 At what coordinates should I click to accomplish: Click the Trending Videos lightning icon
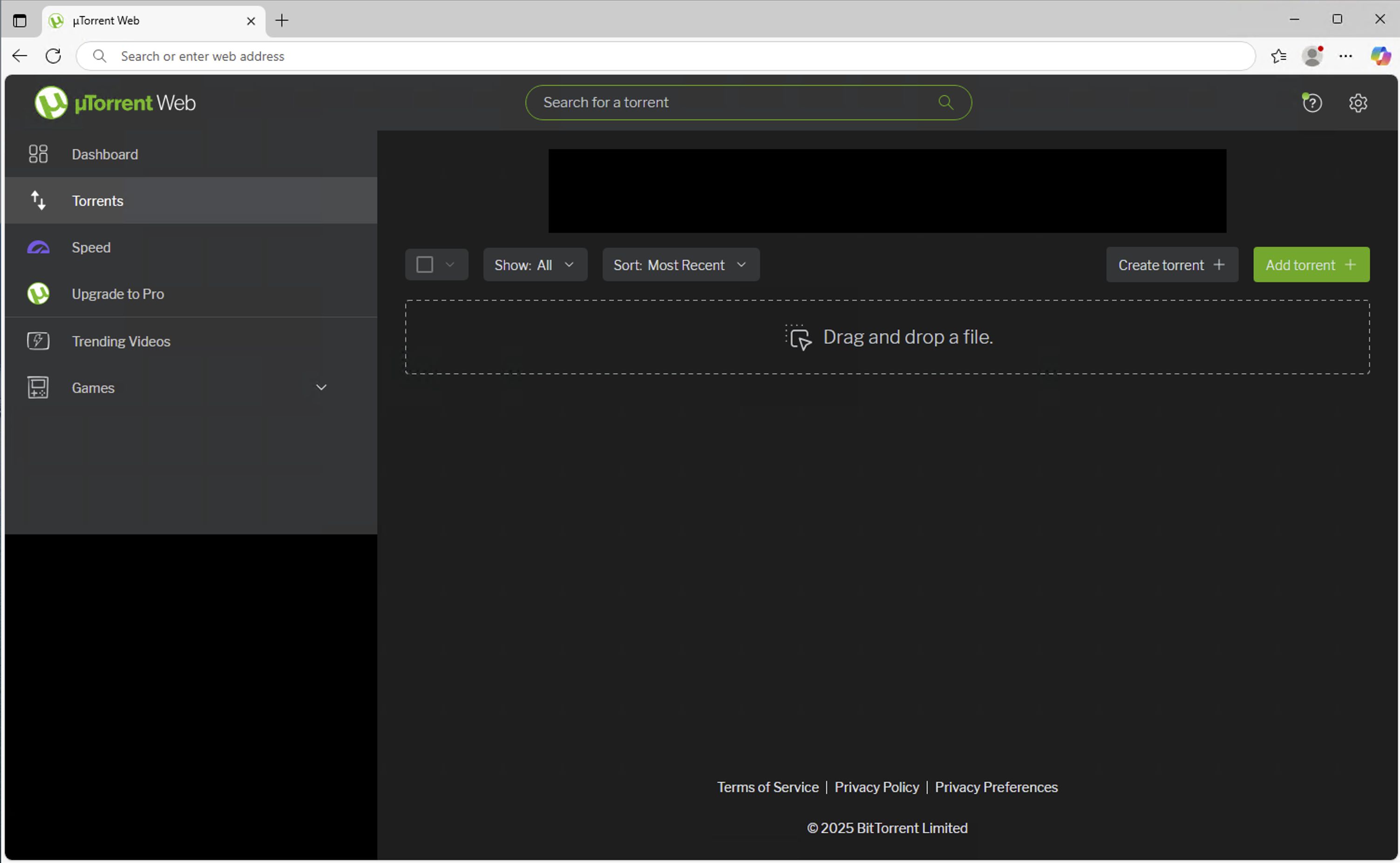pyautogui.click(x=38, y=341)
